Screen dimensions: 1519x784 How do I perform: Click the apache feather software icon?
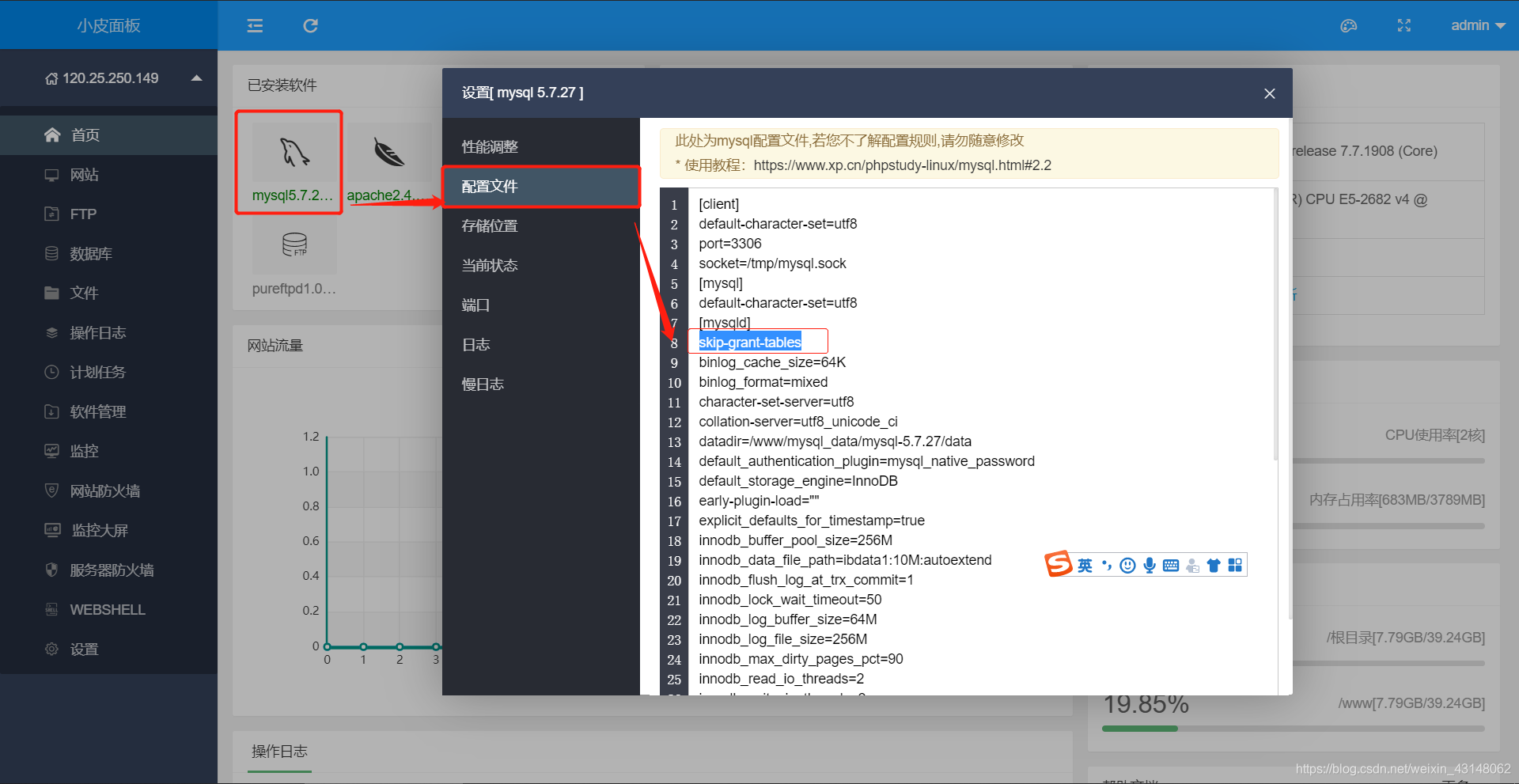point(388,152)
